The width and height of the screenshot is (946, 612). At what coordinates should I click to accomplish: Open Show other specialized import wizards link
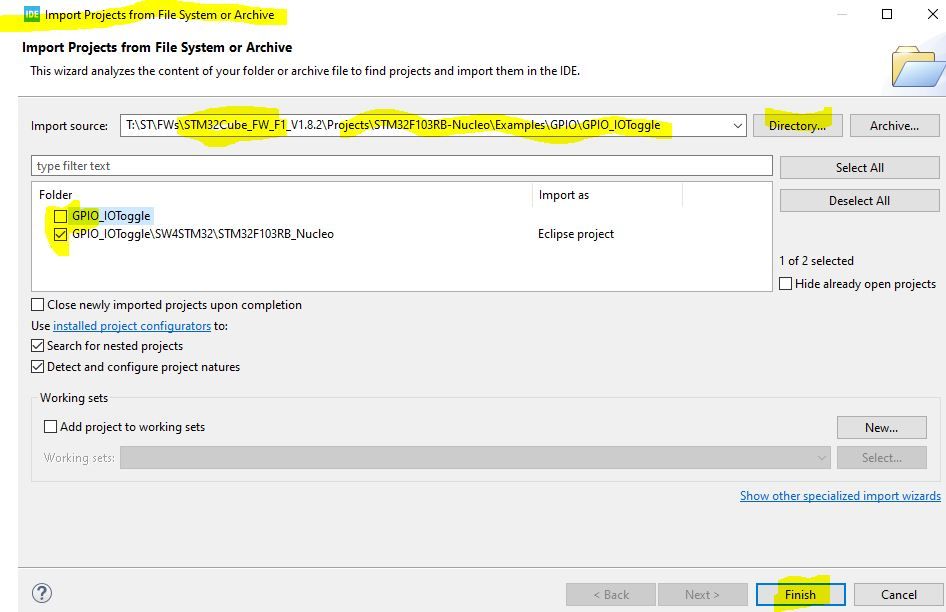pos(840,496)
